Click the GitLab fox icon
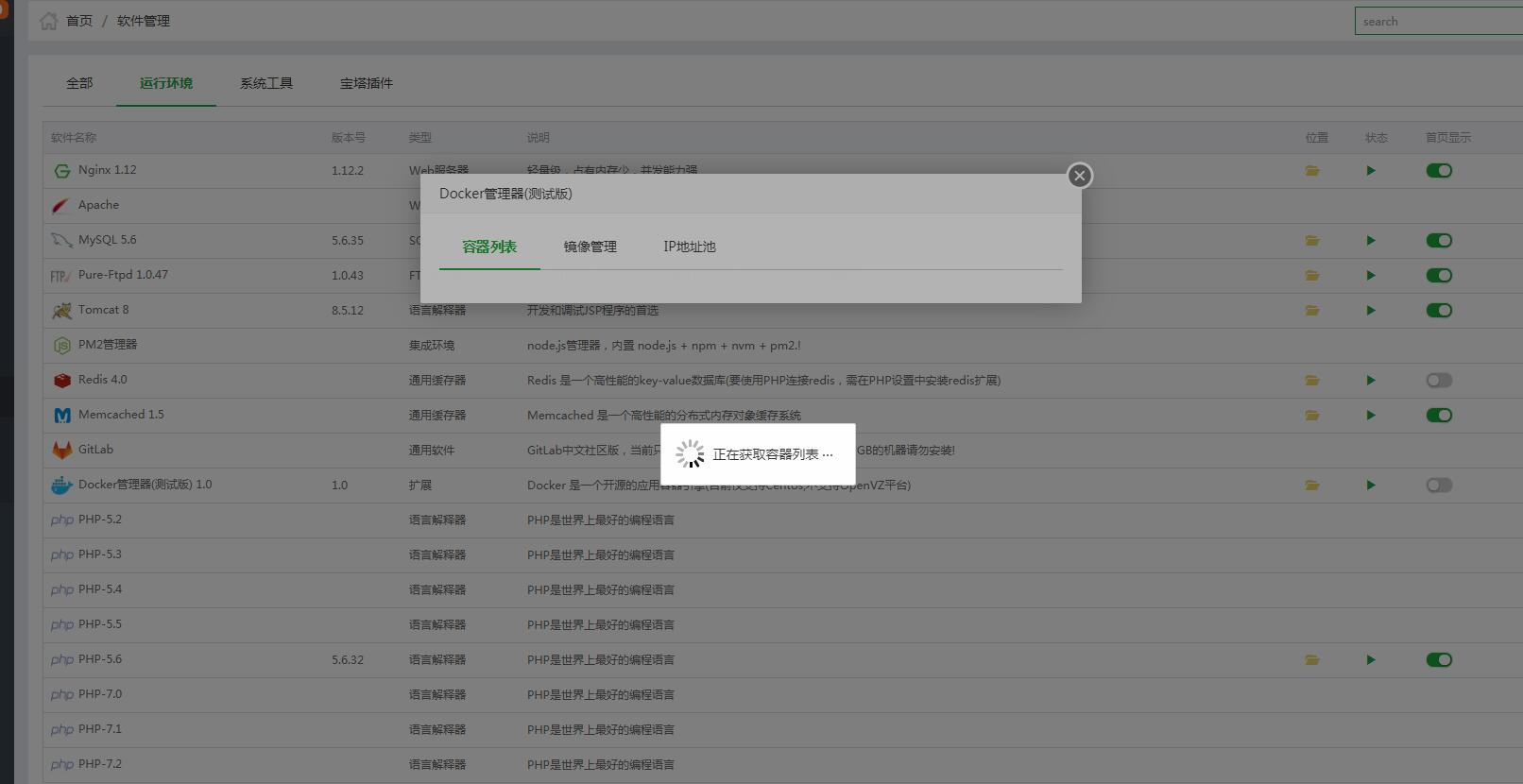 click(62, 451)
